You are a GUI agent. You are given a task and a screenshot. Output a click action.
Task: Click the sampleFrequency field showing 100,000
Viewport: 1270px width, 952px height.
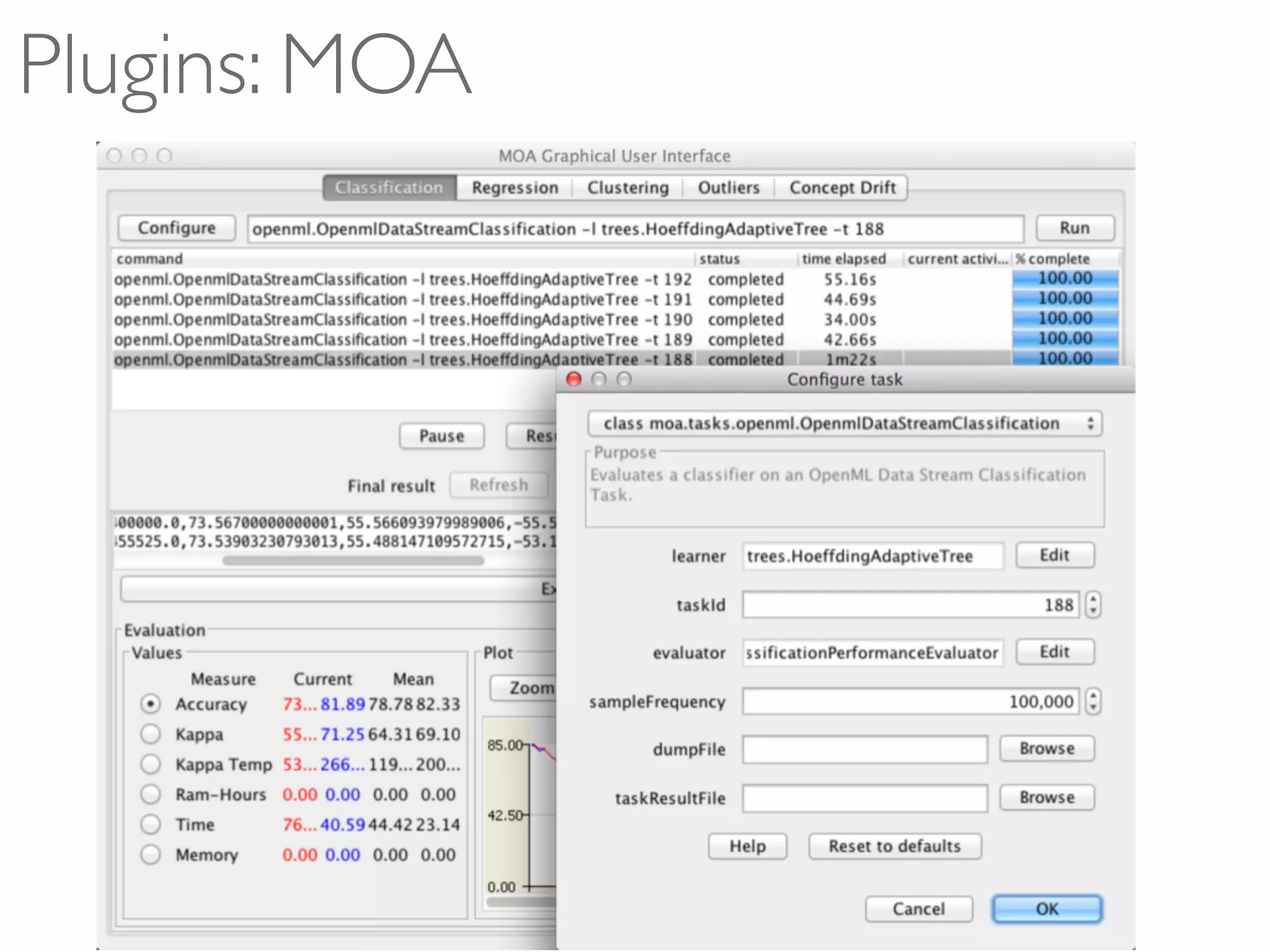point(911,702)
